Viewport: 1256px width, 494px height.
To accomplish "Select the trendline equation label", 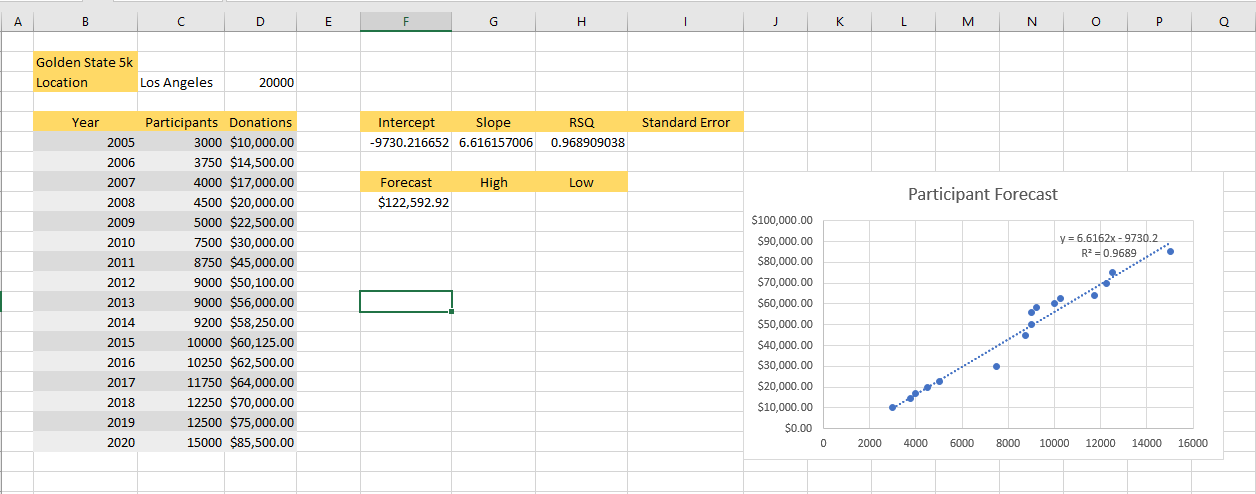I will tap(1108, 245).
